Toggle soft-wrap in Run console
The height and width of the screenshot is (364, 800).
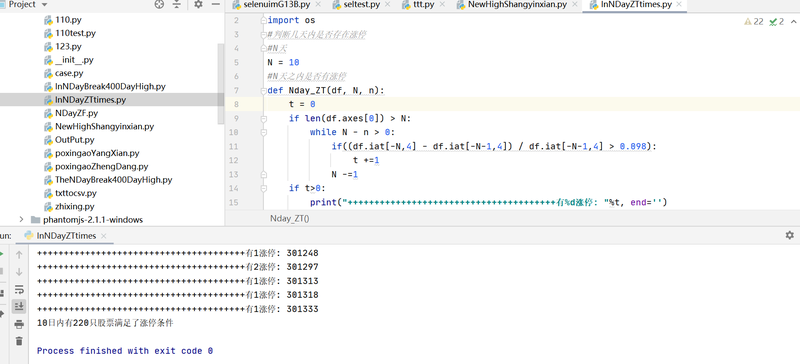[19, 289]
